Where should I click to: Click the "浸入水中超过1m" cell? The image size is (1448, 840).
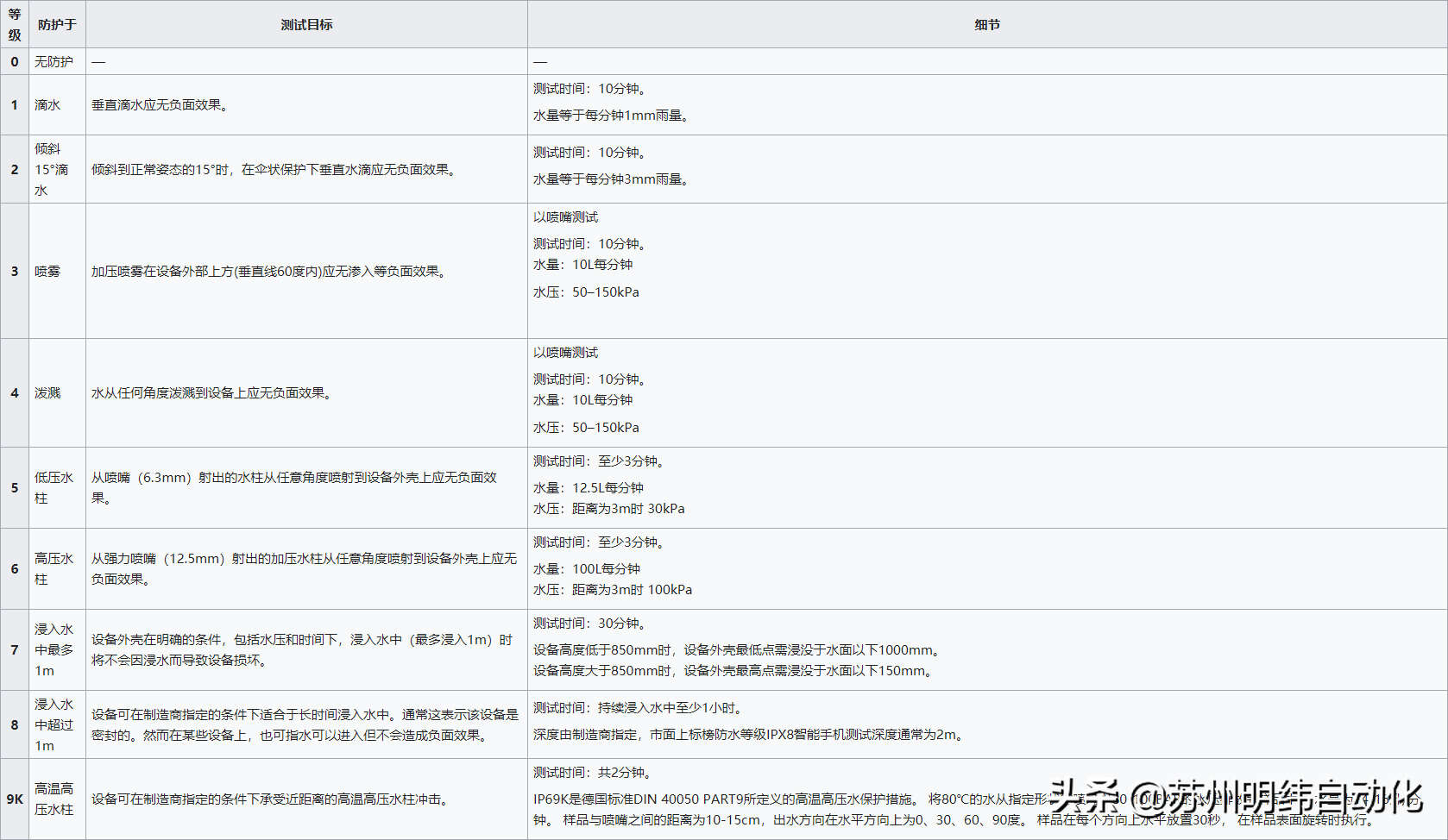point(54,725)
